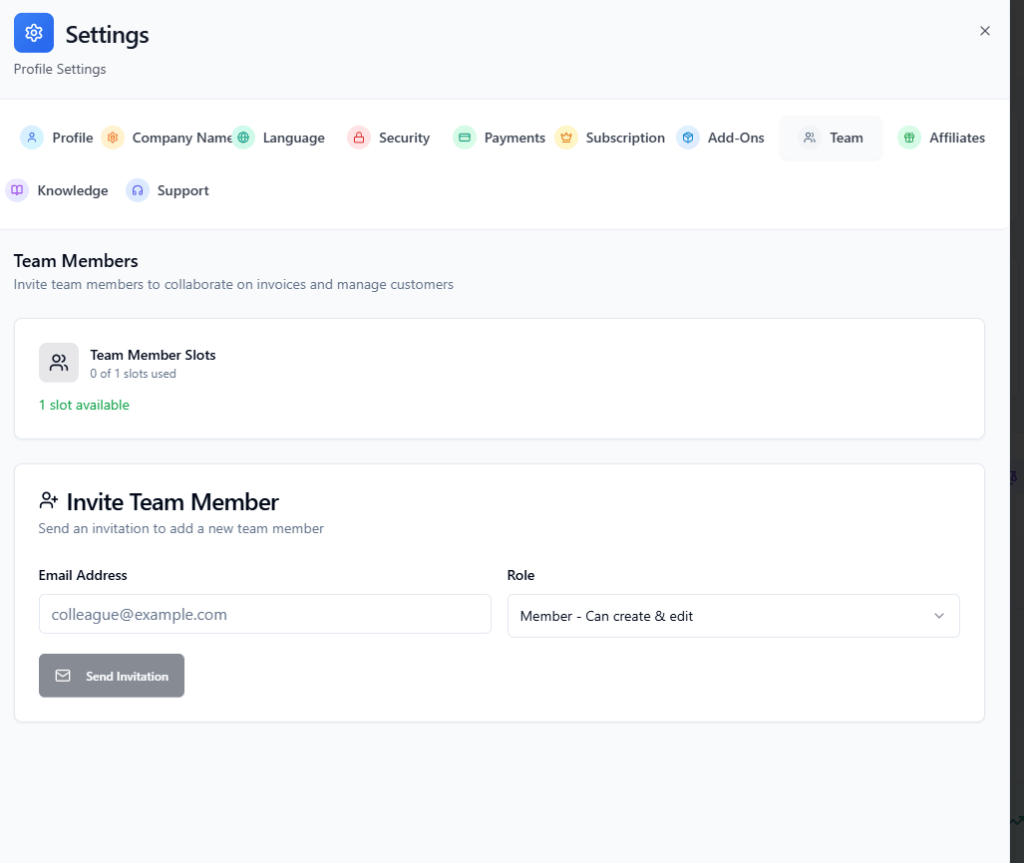Click the Team Member Slots people icon

(x=58, y=362)
